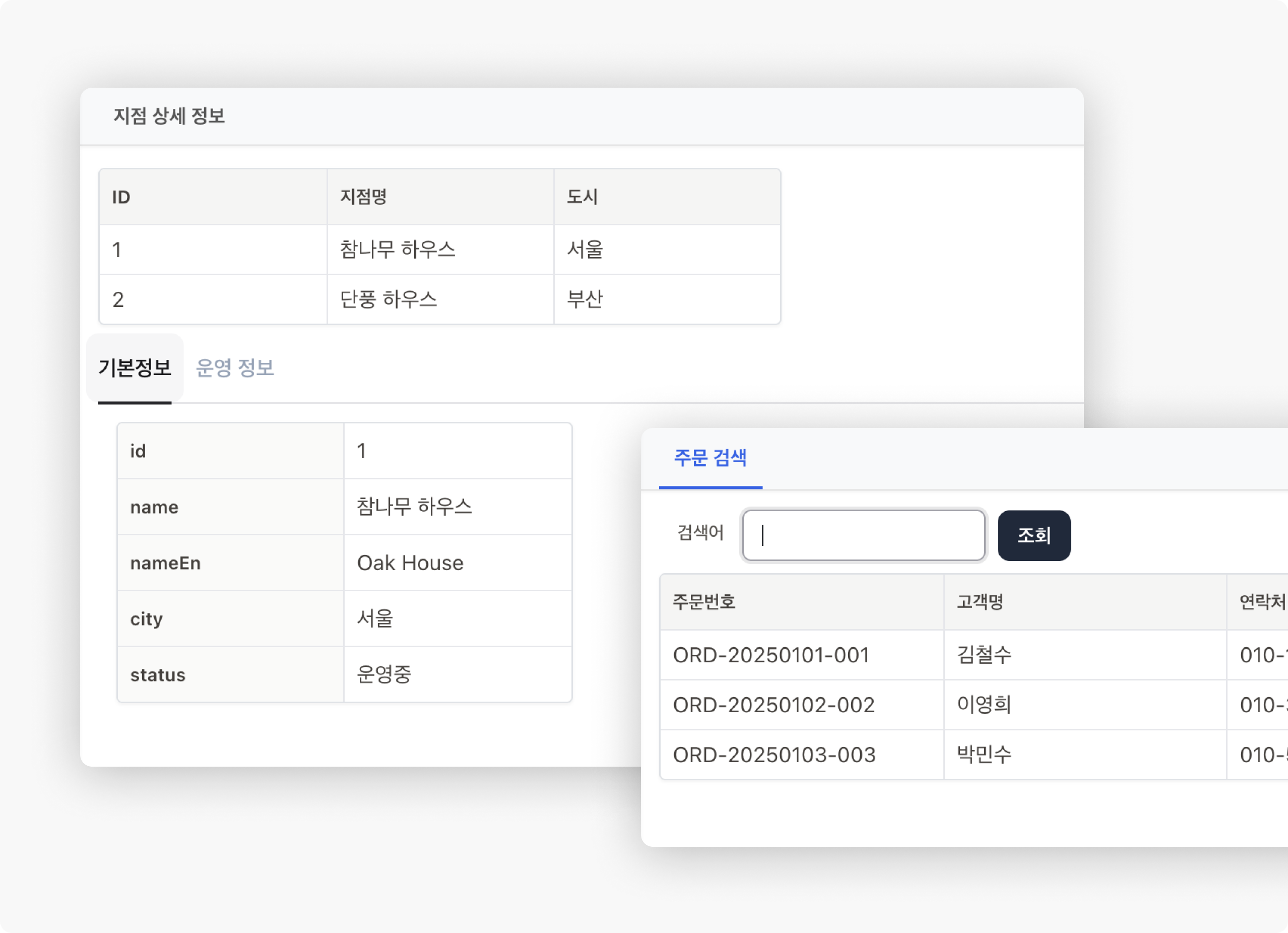The height and width of the screenshot is (933, 1288).
Task: Select row with 참나무 하우스 branch
Action: (x=398, y=250)
